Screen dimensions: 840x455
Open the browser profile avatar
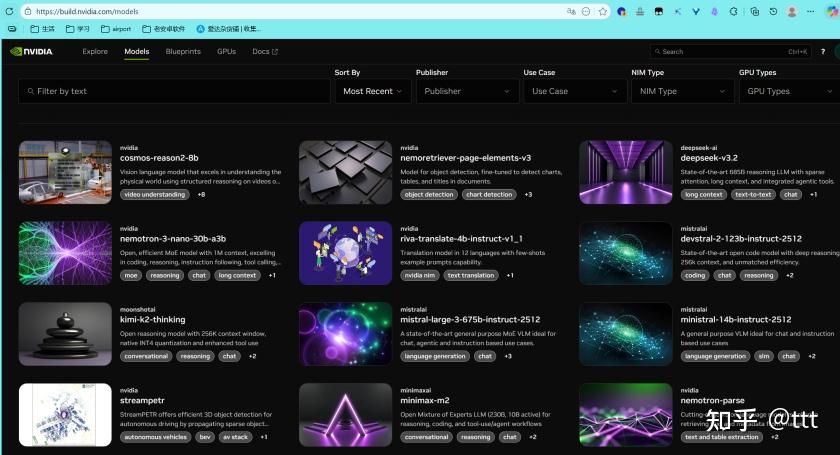point(792,11)
